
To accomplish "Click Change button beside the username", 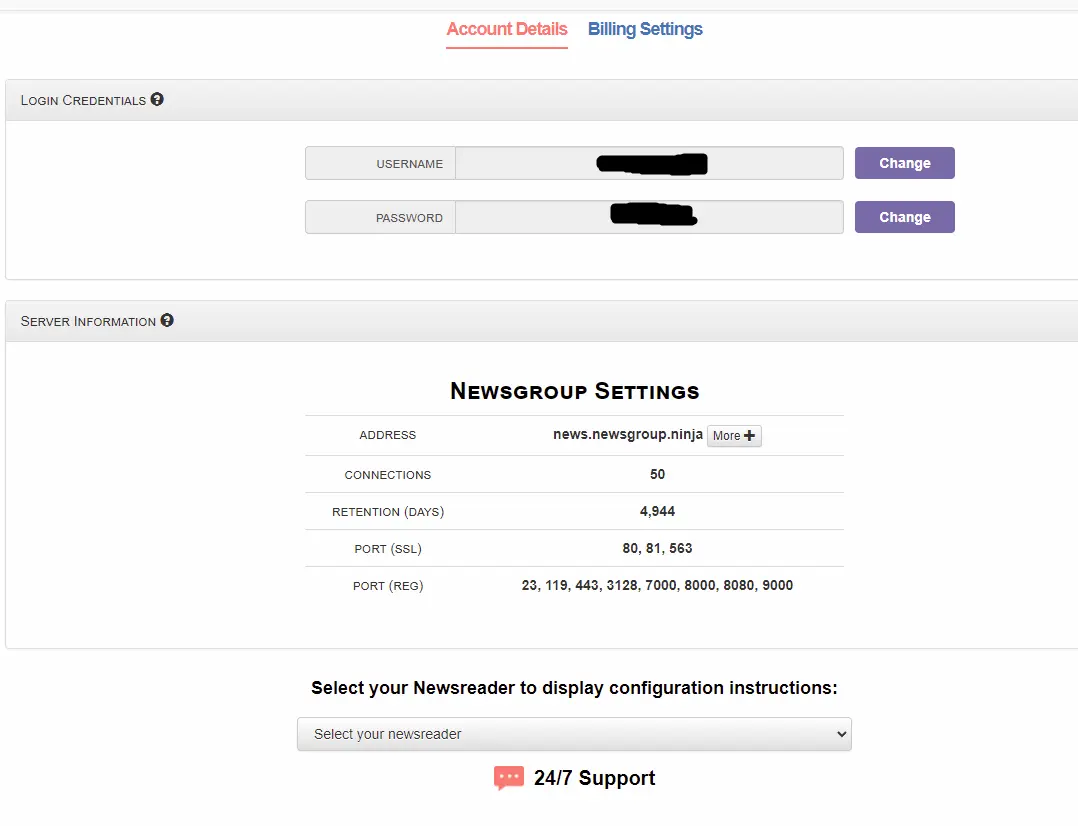I will point(904,163).
